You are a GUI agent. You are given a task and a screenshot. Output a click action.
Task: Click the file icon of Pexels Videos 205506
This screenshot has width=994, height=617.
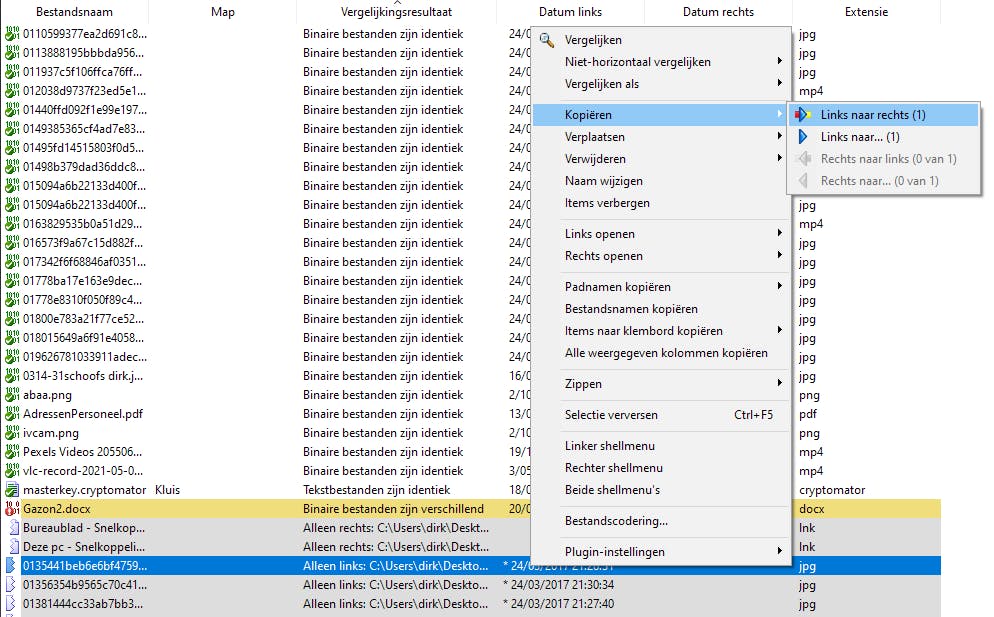[x=11, y=452]
